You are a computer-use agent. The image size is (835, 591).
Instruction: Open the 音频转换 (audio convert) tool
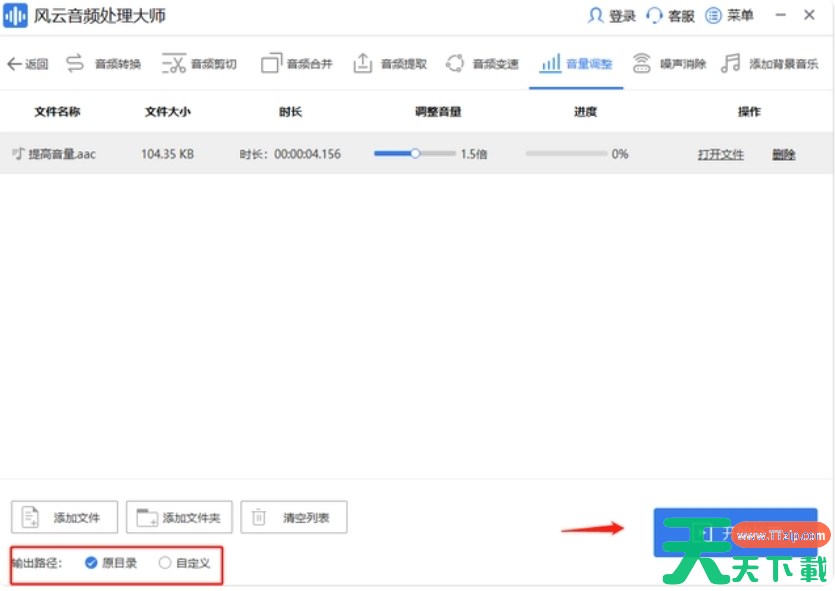coord(110,61)
